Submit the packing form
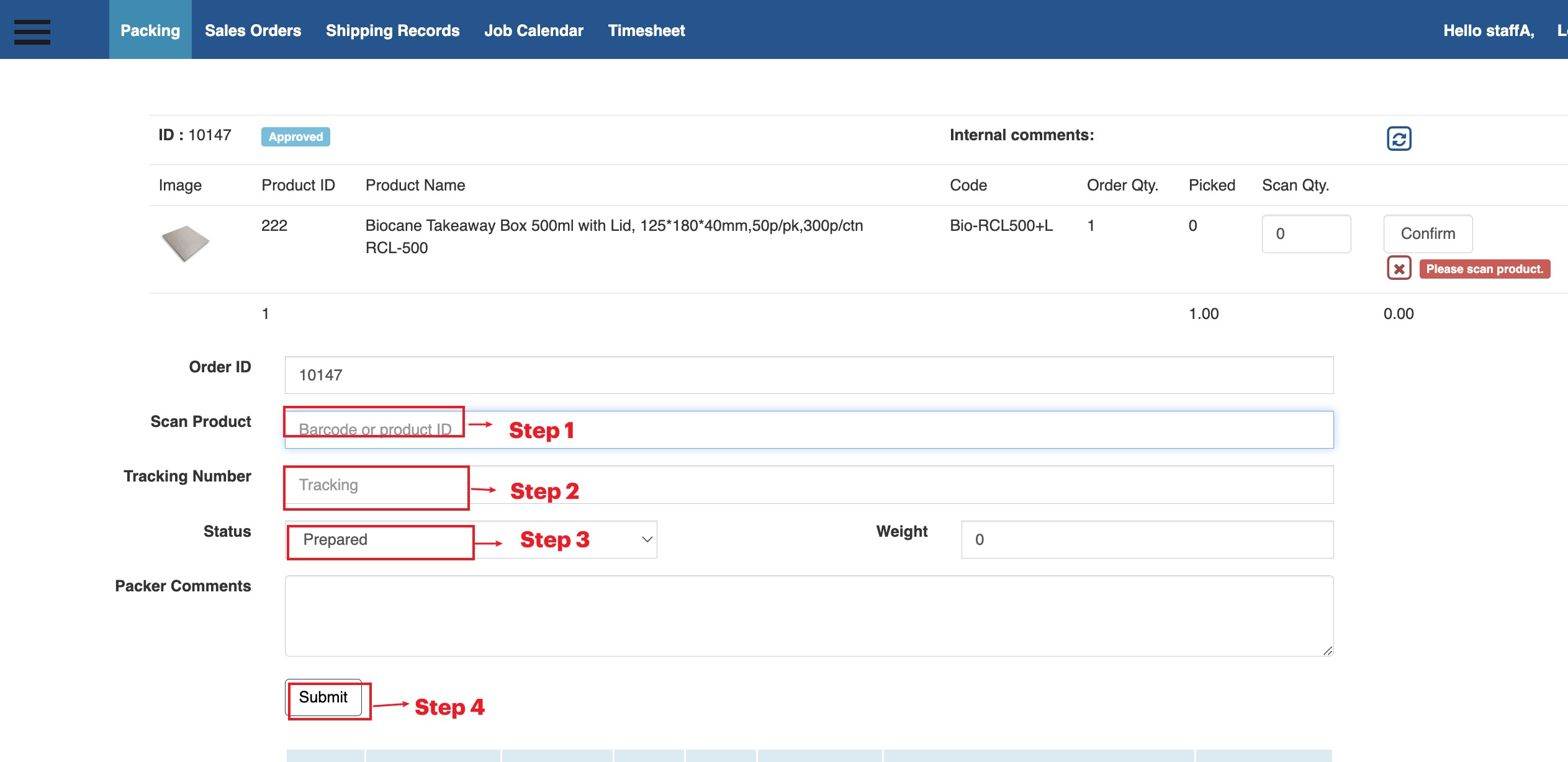The width and height of the screenshot is (1568, 762). pyautogui.click(x=322, y=697)
